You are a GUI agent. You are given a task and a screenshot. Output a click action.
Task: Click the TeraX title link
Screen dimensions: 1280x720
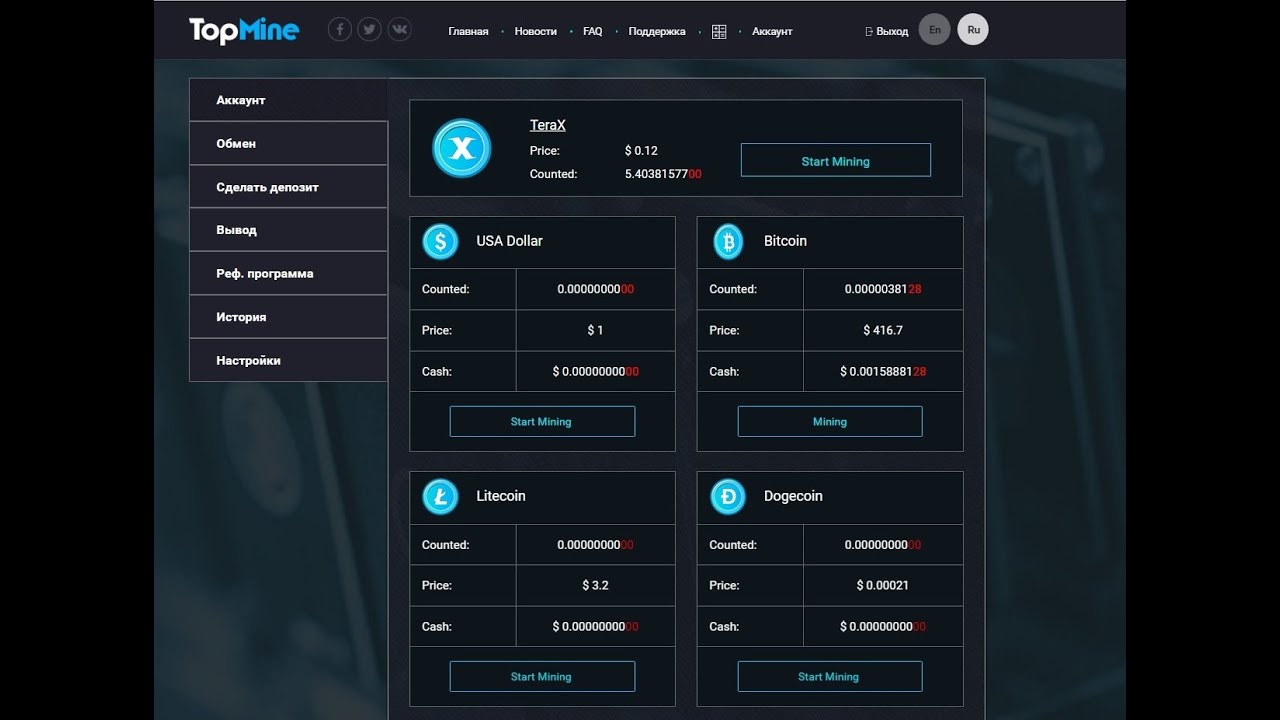[x=548, y=125]
